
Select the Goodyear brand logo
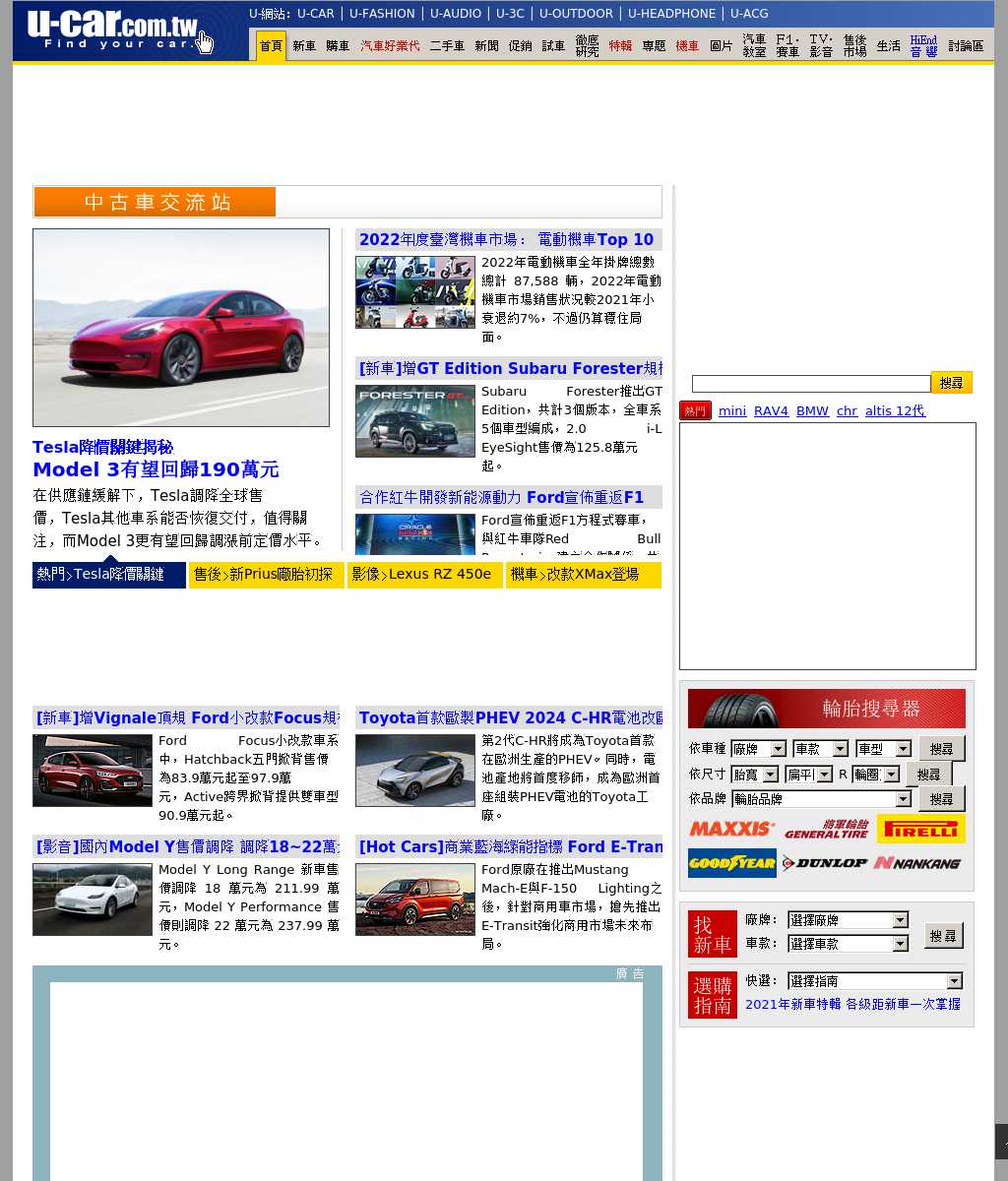coord(731,863)
